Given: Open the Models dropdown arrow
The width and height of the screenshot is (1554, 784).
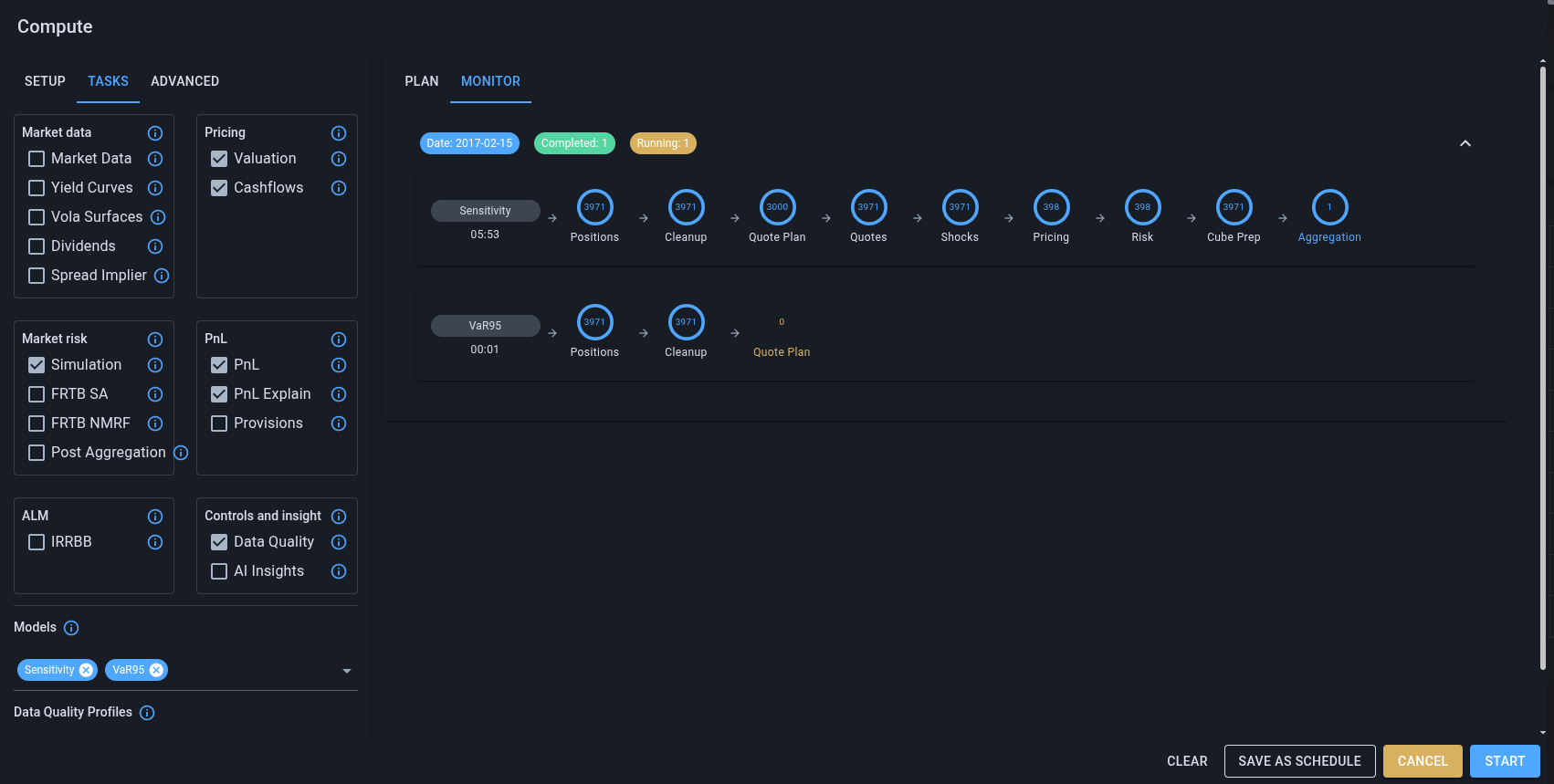Looking at the screenshot, I should click(x=347, y=671).
